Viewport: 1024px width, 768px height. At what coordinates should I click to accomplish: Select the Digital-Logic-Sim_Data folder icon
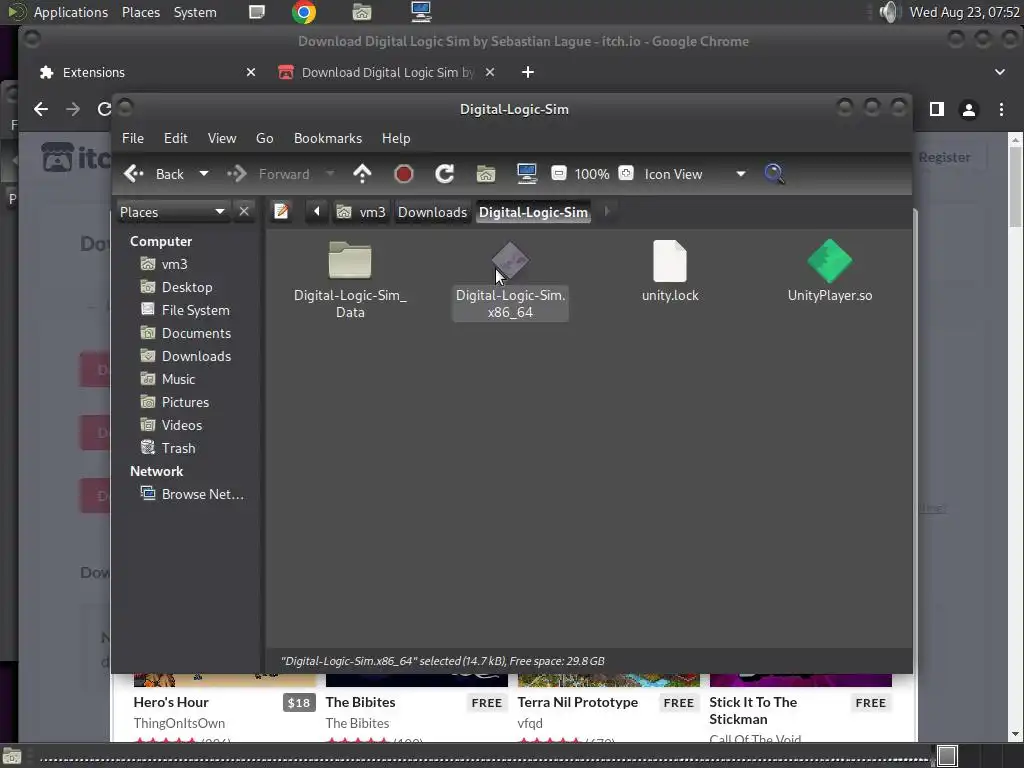(x=350, y=260)
